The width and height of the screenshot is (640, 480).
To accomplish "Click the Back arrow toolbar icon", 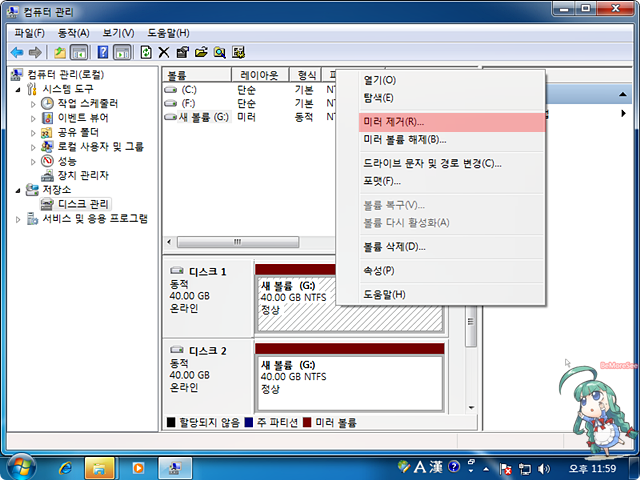I will pyautogui.click(x=17, y=52).
